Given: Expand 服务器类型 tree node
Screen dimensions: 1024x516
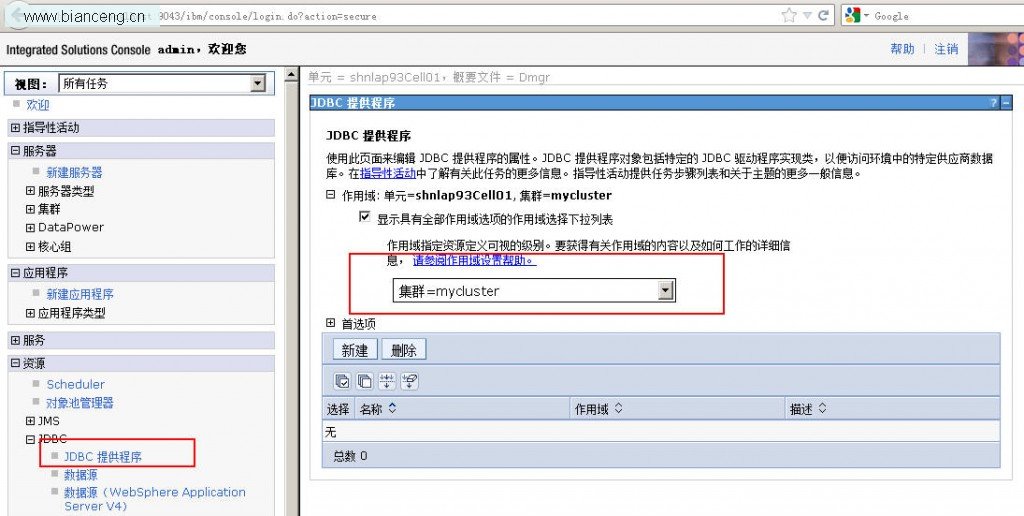Looking at the screenshot, I should (30, 191).
